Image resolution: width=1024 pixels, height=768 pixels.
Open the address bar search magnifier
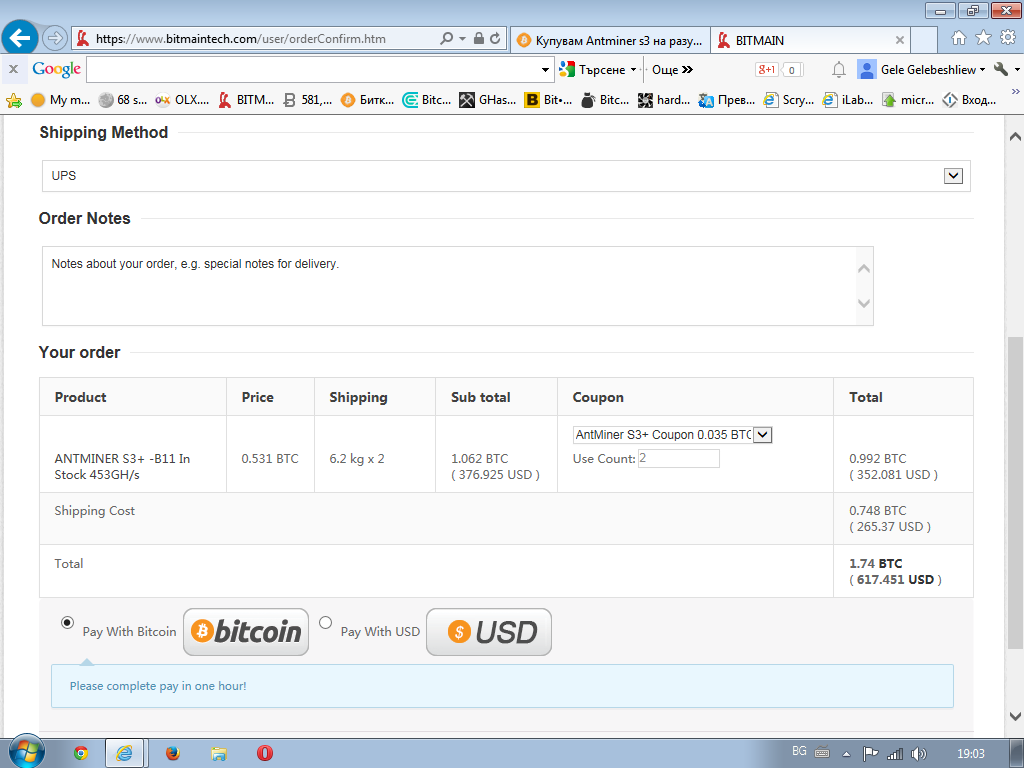tap(446, 39)
